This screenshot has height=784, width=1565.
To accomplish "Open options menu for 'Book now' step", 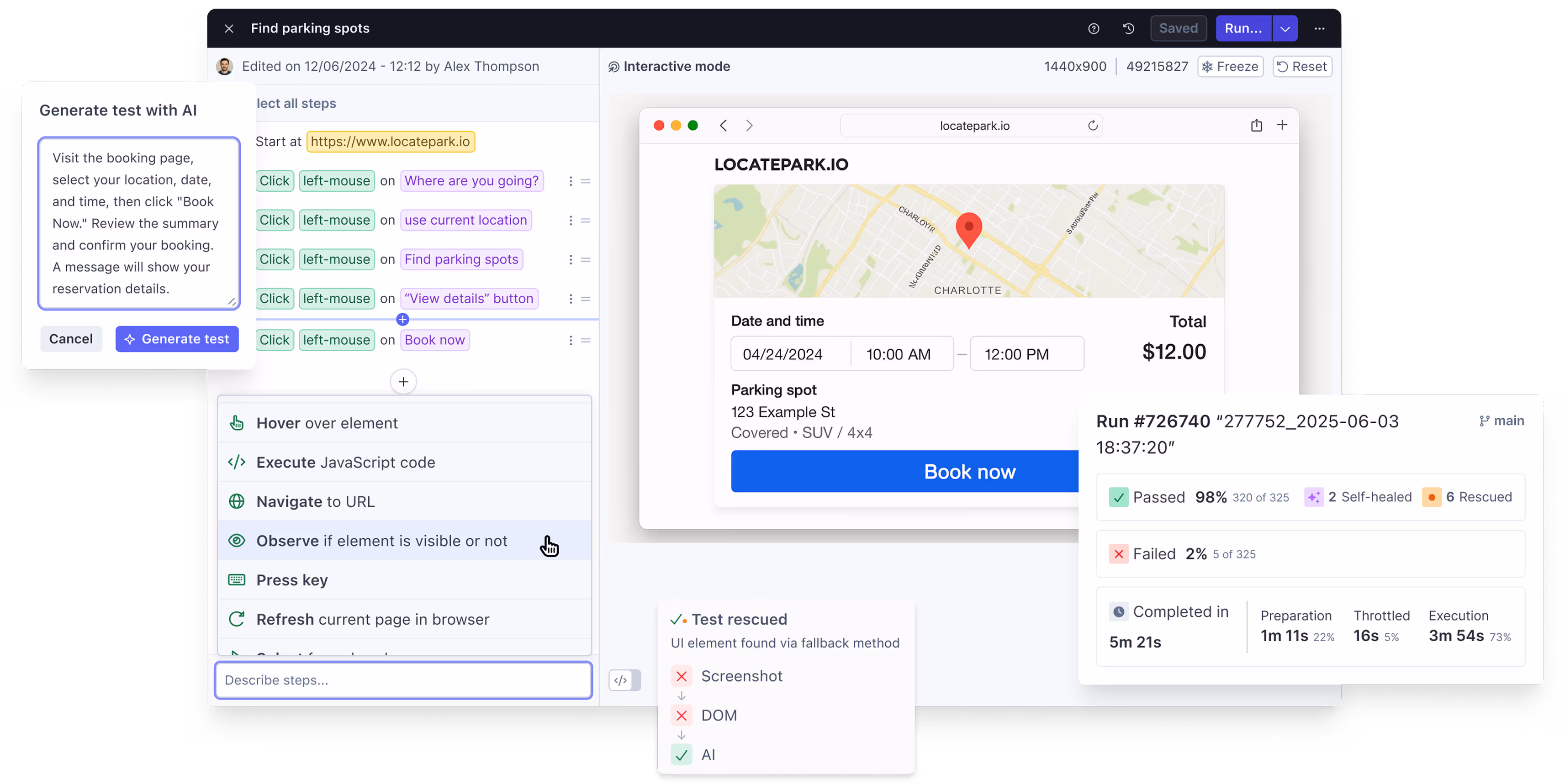I will [571, 340].
